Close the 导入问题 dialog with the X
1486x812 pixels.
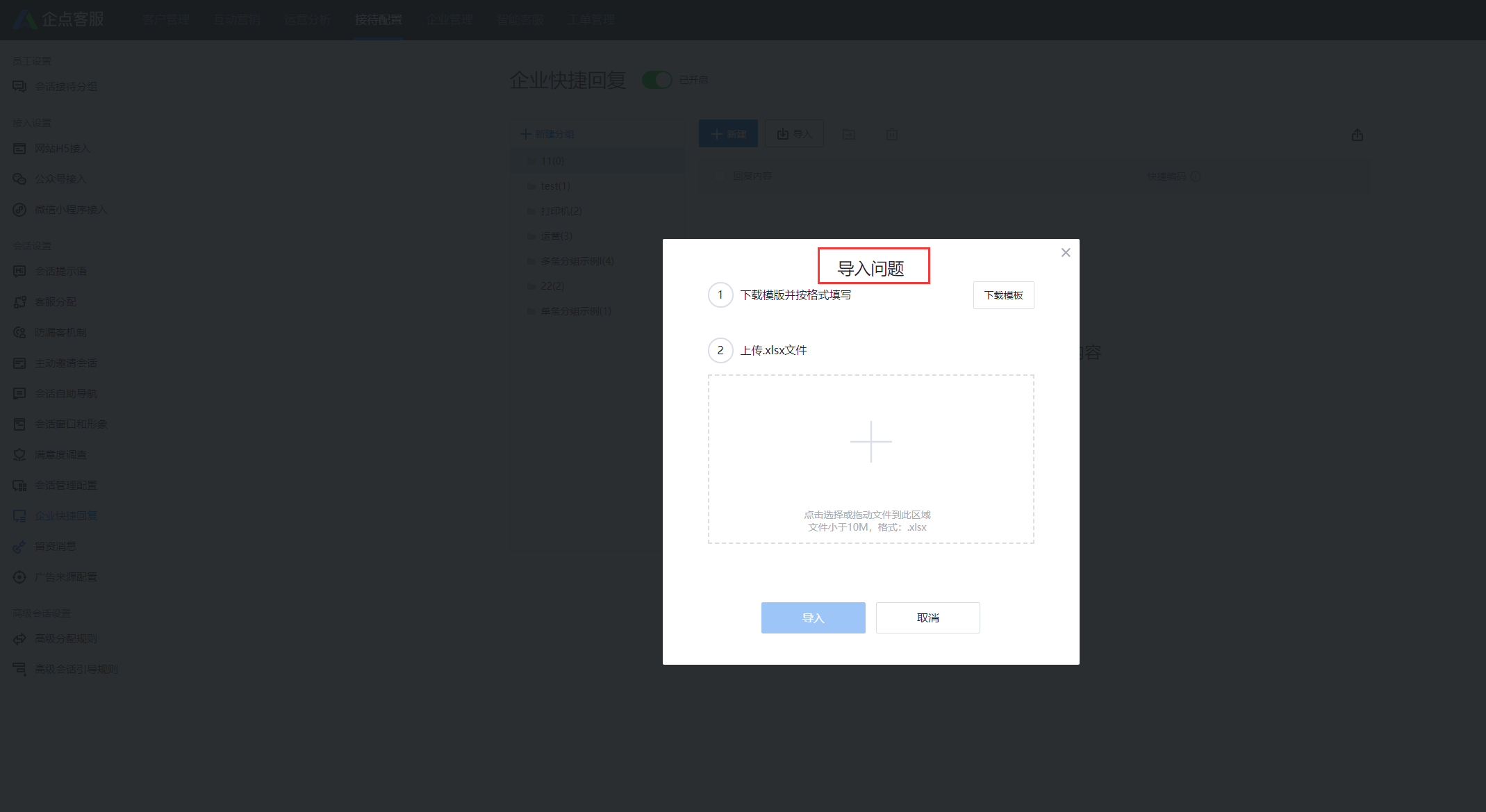[x=1066, y=253]
